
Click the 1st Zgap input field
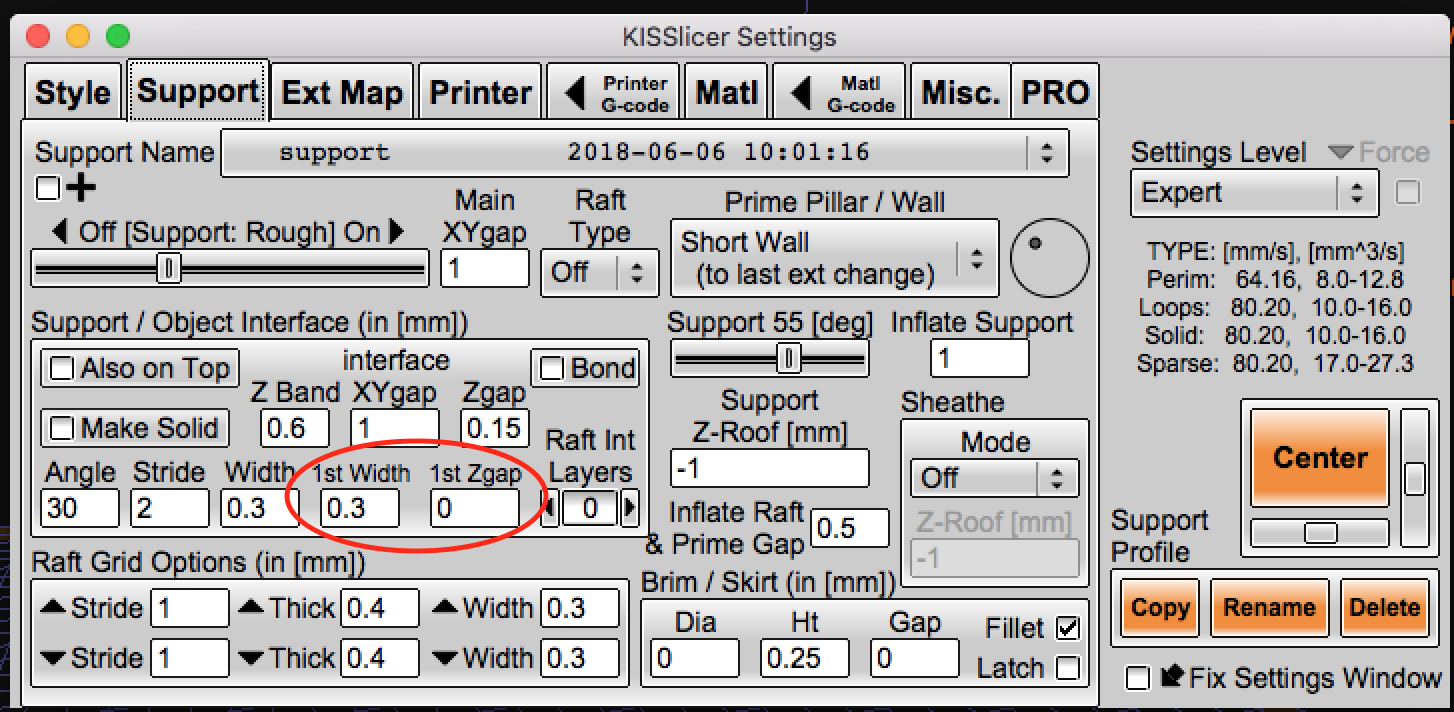475,508
